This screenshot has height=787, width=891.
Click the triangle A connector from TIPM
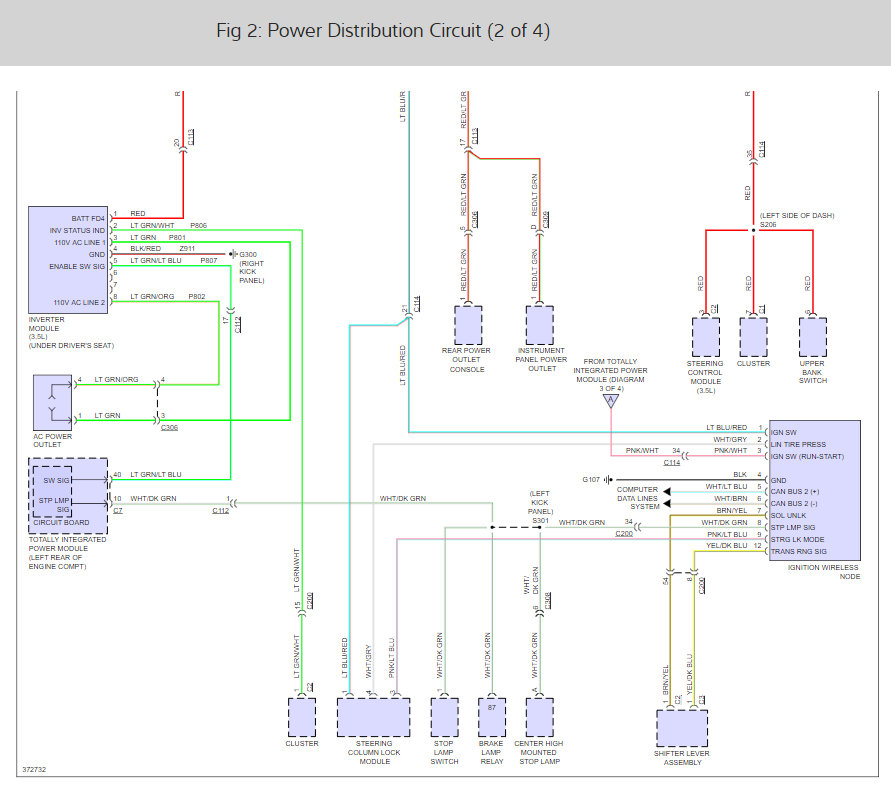[x=611, y=401]
